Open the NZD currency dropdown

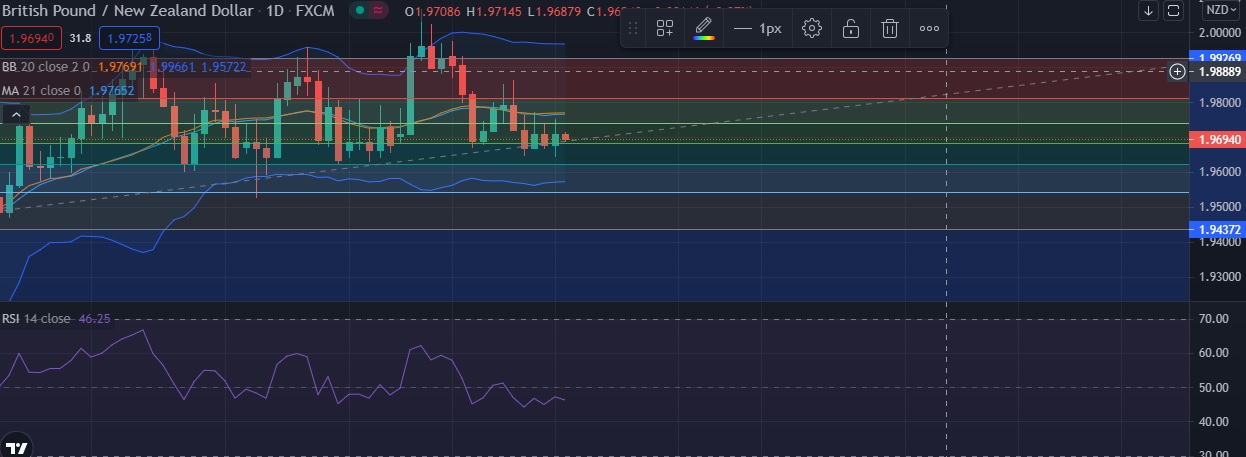[1220, 10]
